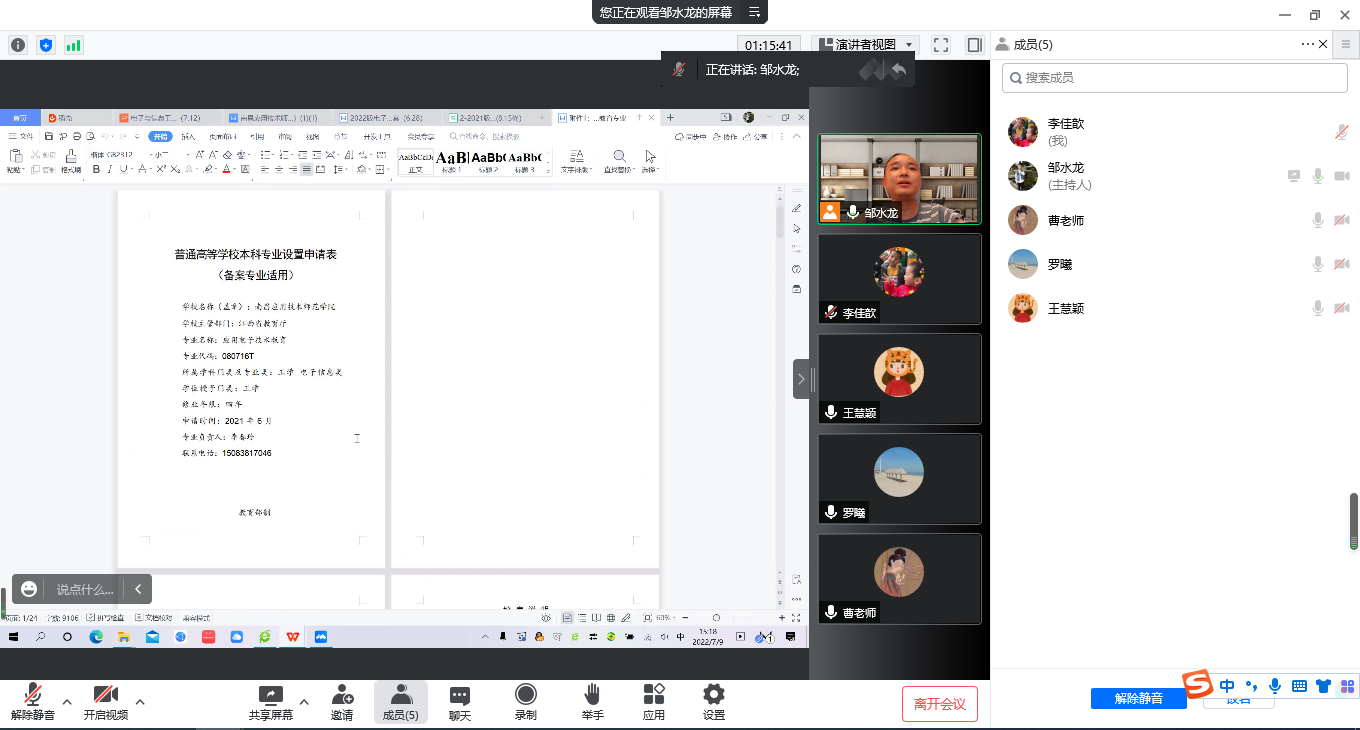Click the emoji smiley in the chat bar
The width and height of the screenshot is (1360, 730).
[30, 589]
